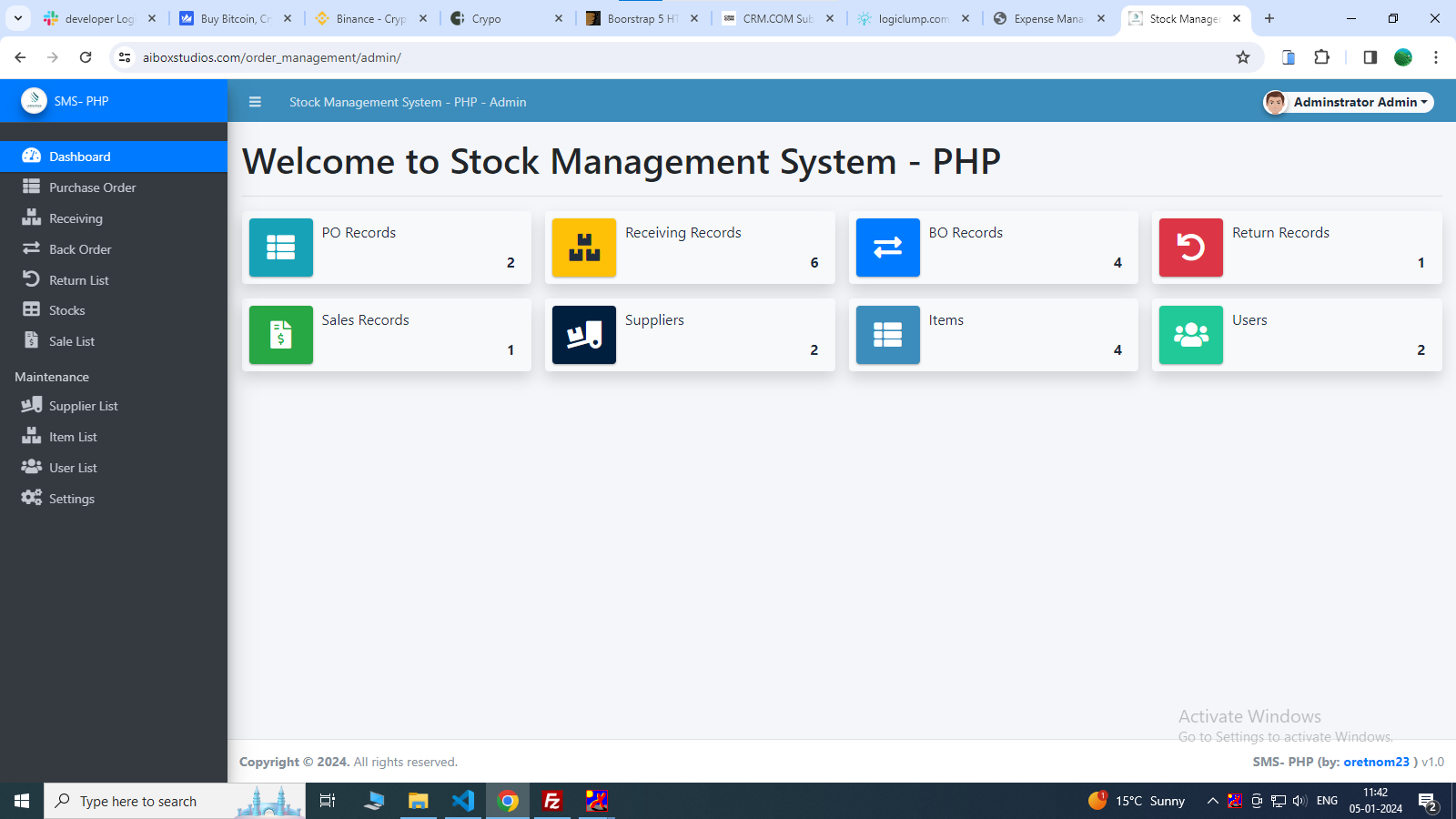Click the Return Records red undo icon

pos(1191,248)
